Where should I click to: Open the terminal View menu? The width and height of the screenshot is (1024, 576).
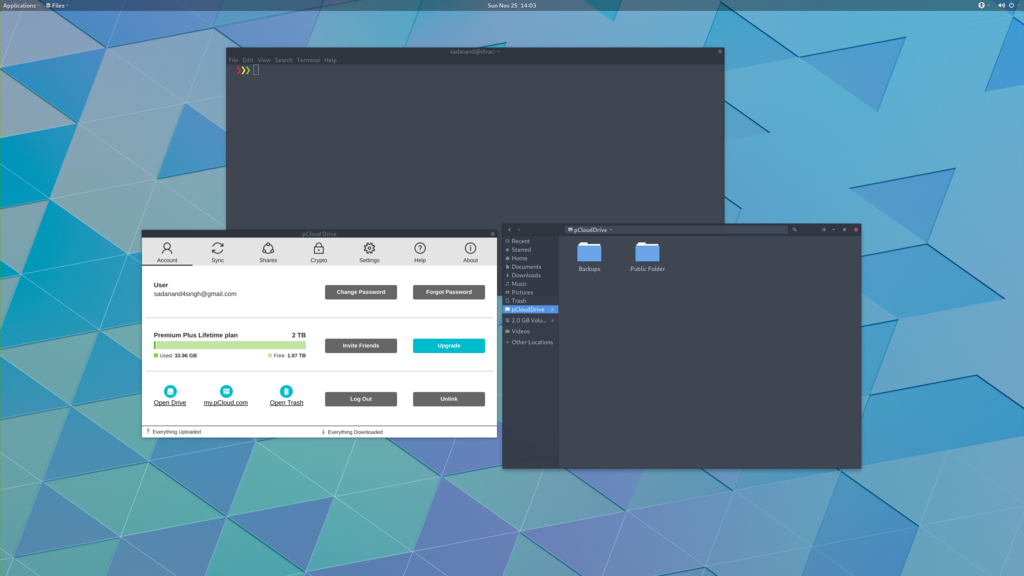click(264, 60)
